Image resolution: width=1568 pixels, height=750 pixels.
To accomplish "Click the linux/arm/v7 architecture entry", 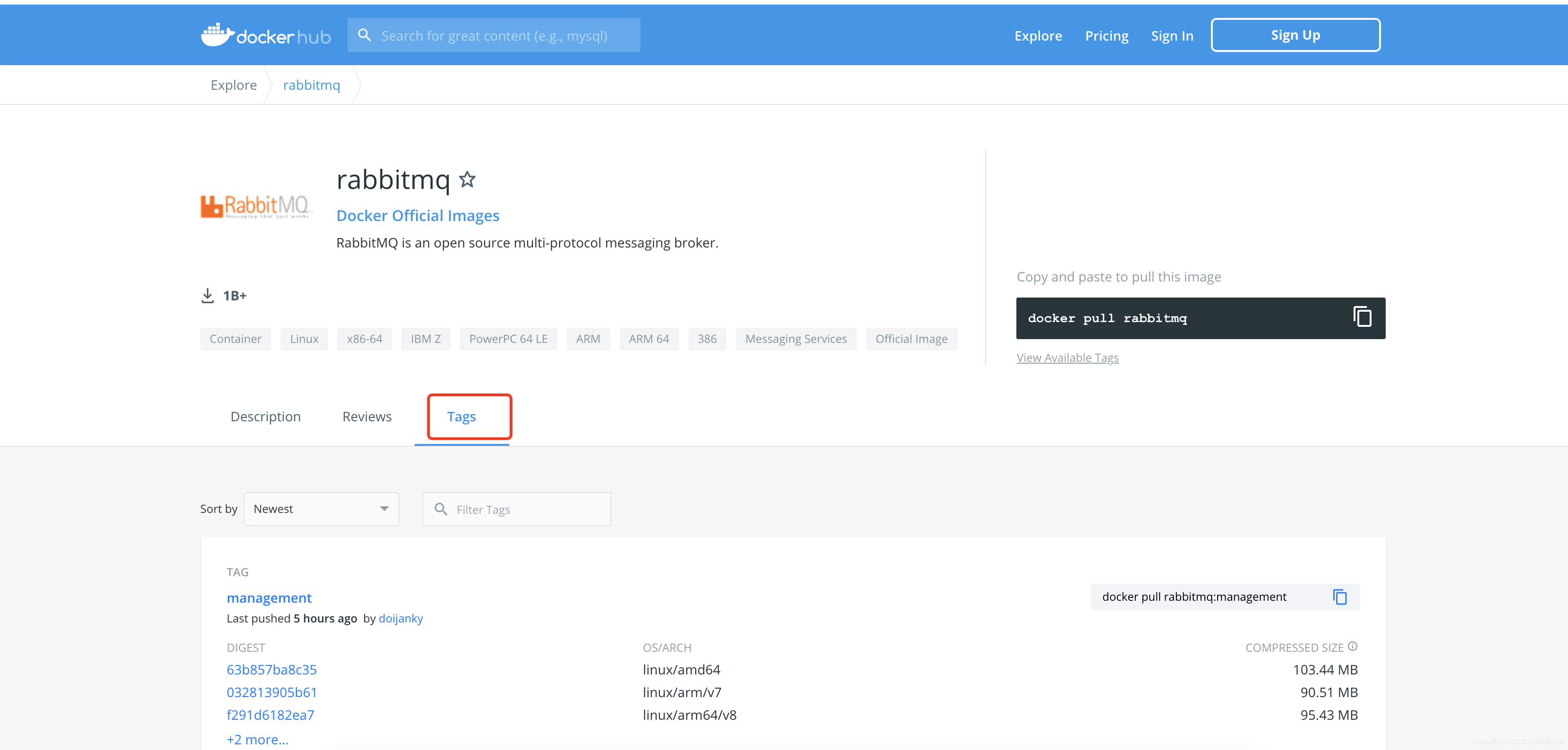I will click(x=682, y=692).
